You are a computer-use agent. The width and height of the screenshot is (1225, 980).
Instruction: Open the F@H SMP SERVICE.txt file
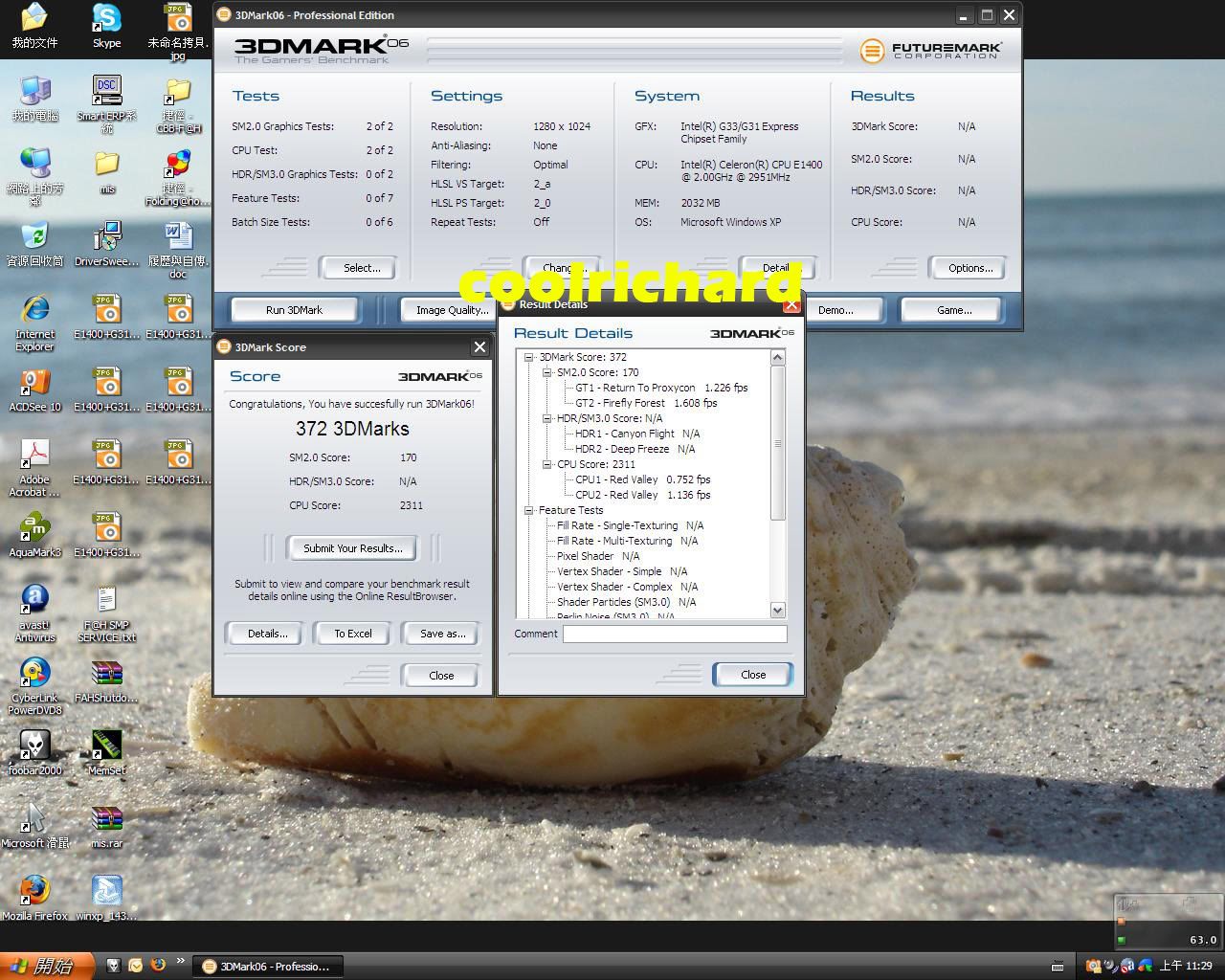click(106, 613)
